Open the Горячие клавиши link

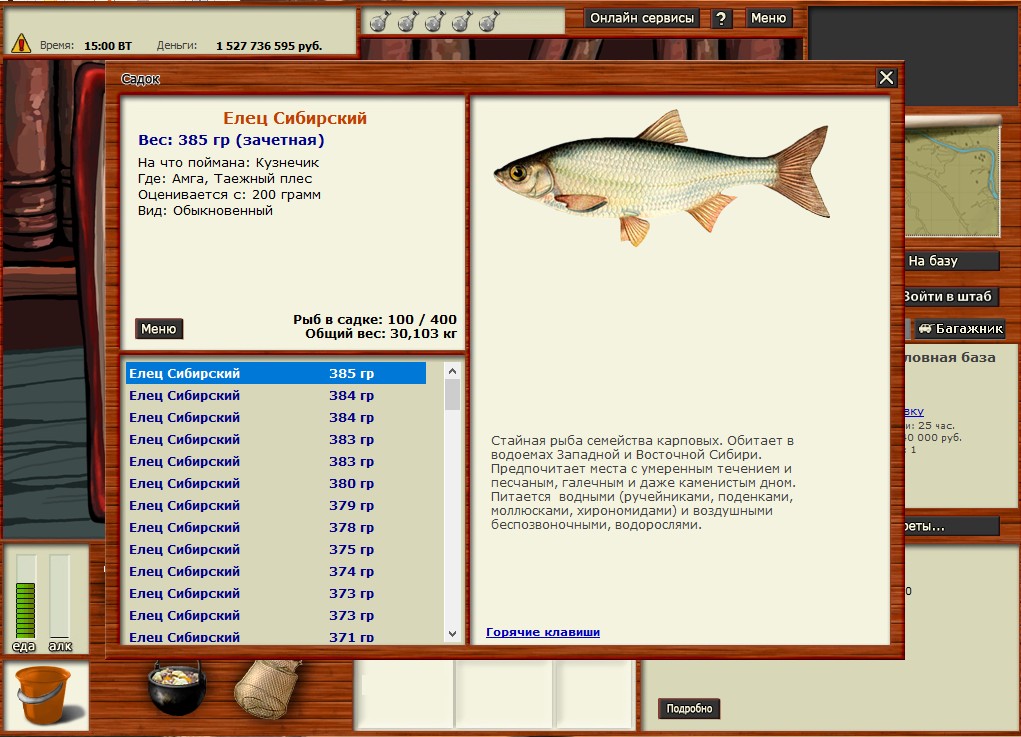point(543,632)
